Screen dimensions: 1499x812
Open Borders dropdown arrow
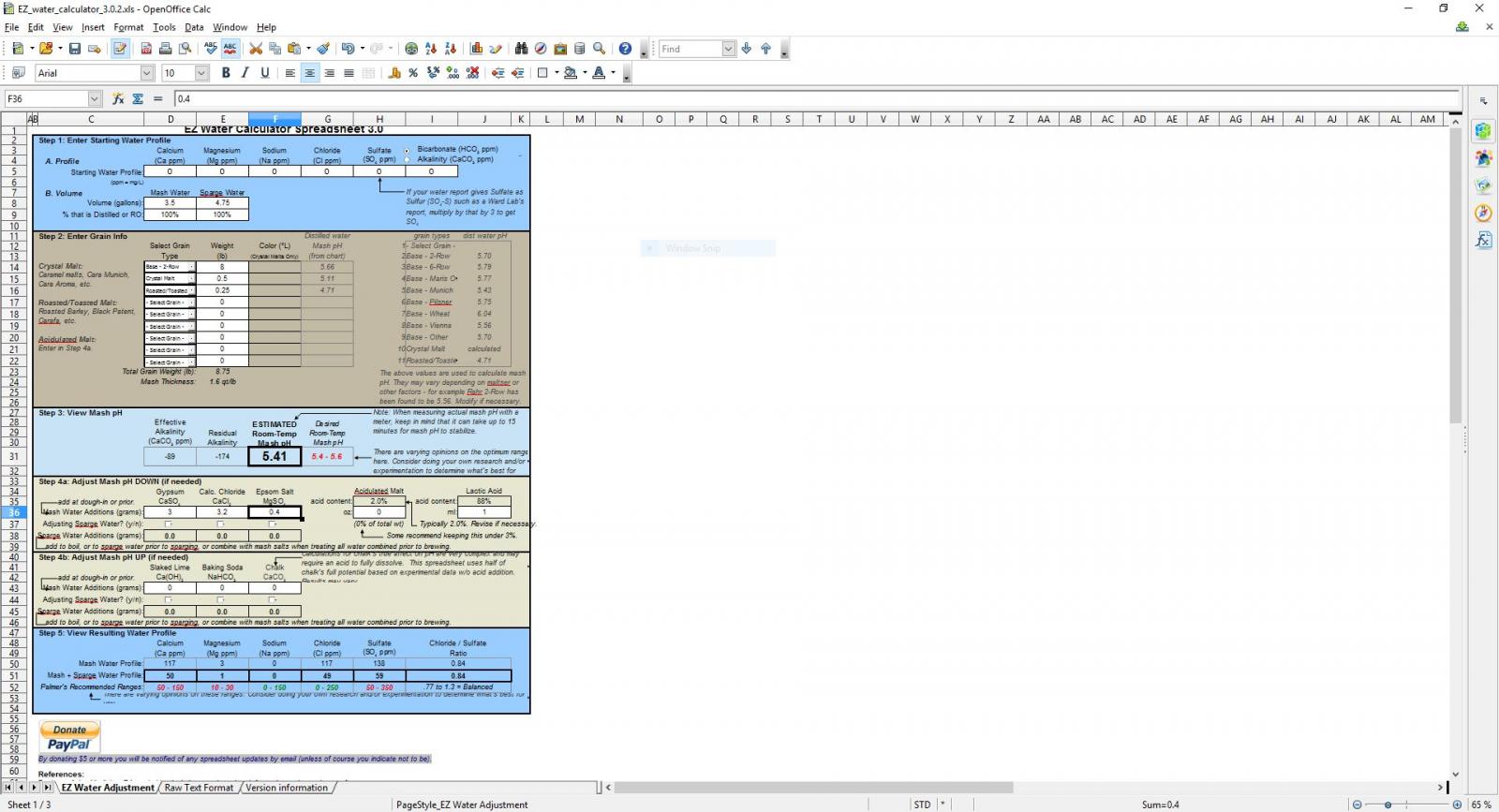pyautogui.click(x=557, y=73)
